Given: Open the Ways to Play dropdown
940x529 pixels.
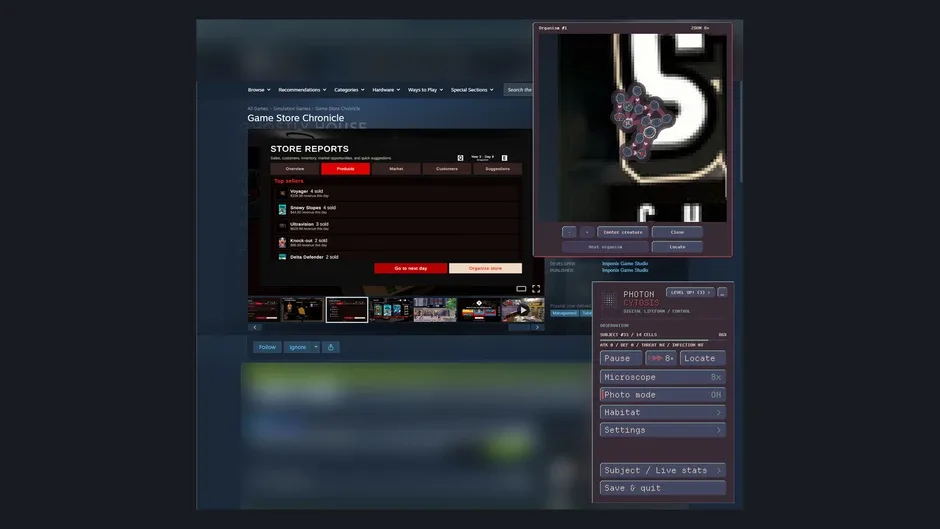Looking at the screenshot, I should point(426,90).
